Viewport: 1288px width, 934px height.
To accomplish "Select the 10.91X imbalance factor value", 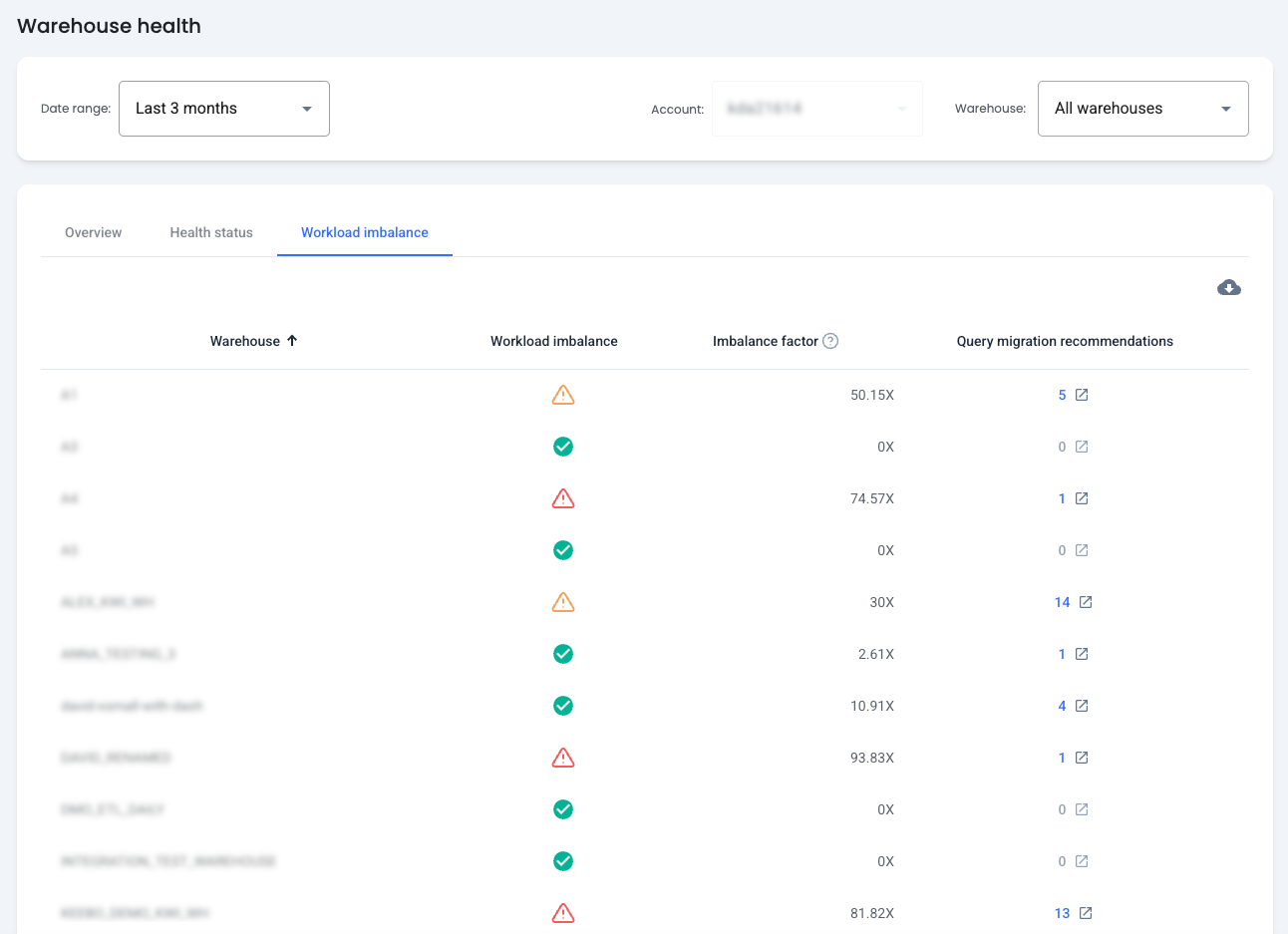I will tap(872, 706).
